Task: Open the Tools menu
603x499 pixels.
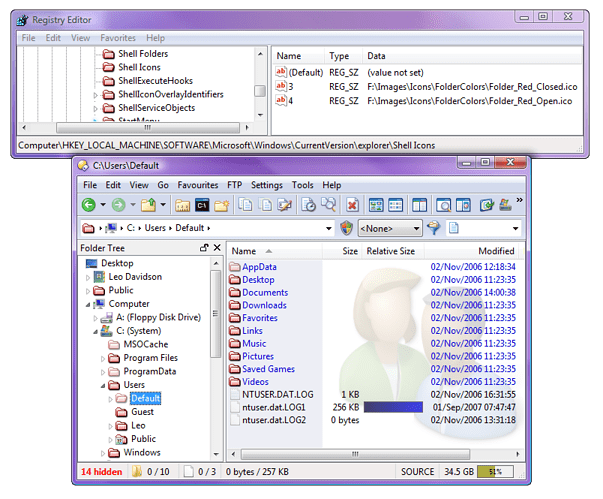Action: 303,185
